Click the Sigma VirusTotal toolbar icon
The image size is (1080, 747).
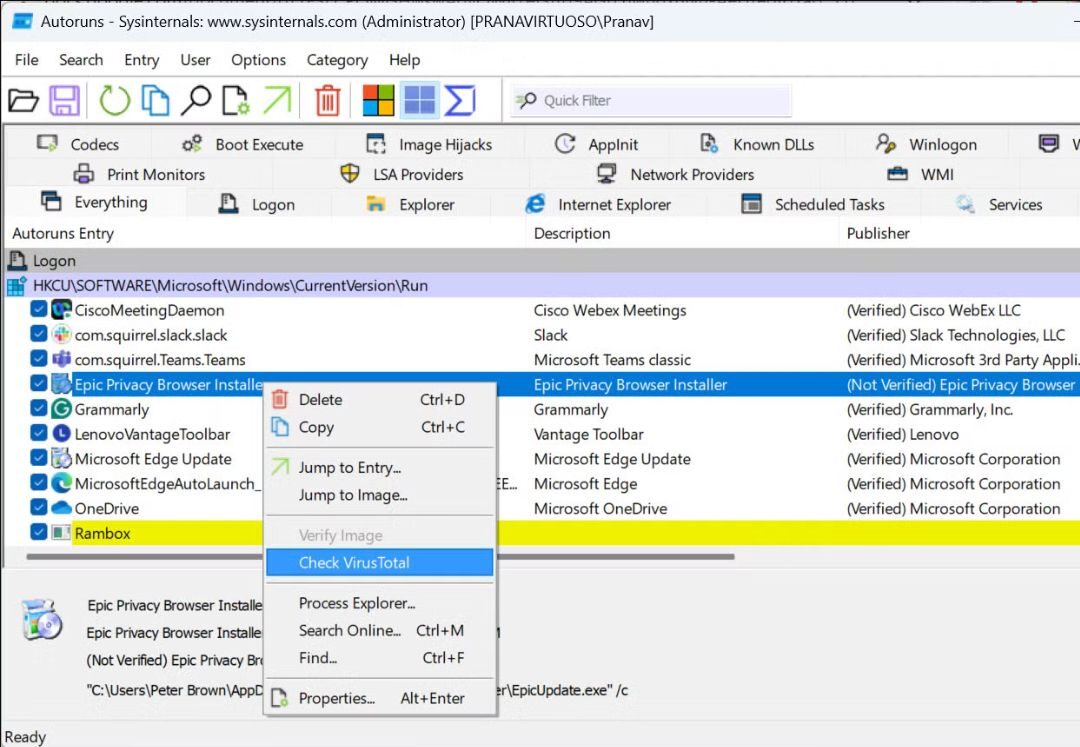pyautogui.click(x=460, y=100)
